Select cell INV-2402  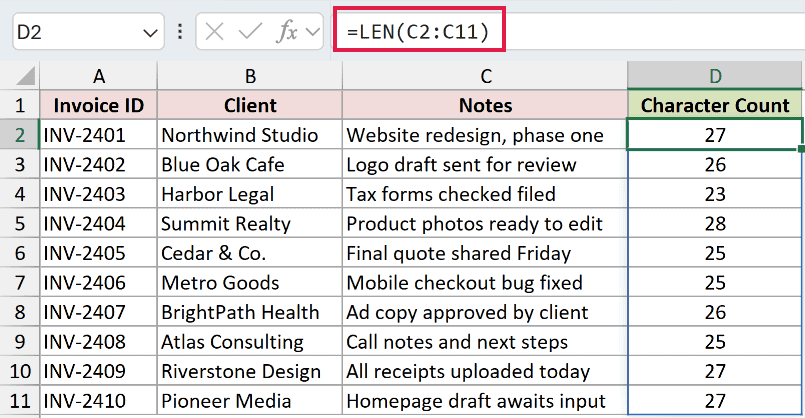99,164
